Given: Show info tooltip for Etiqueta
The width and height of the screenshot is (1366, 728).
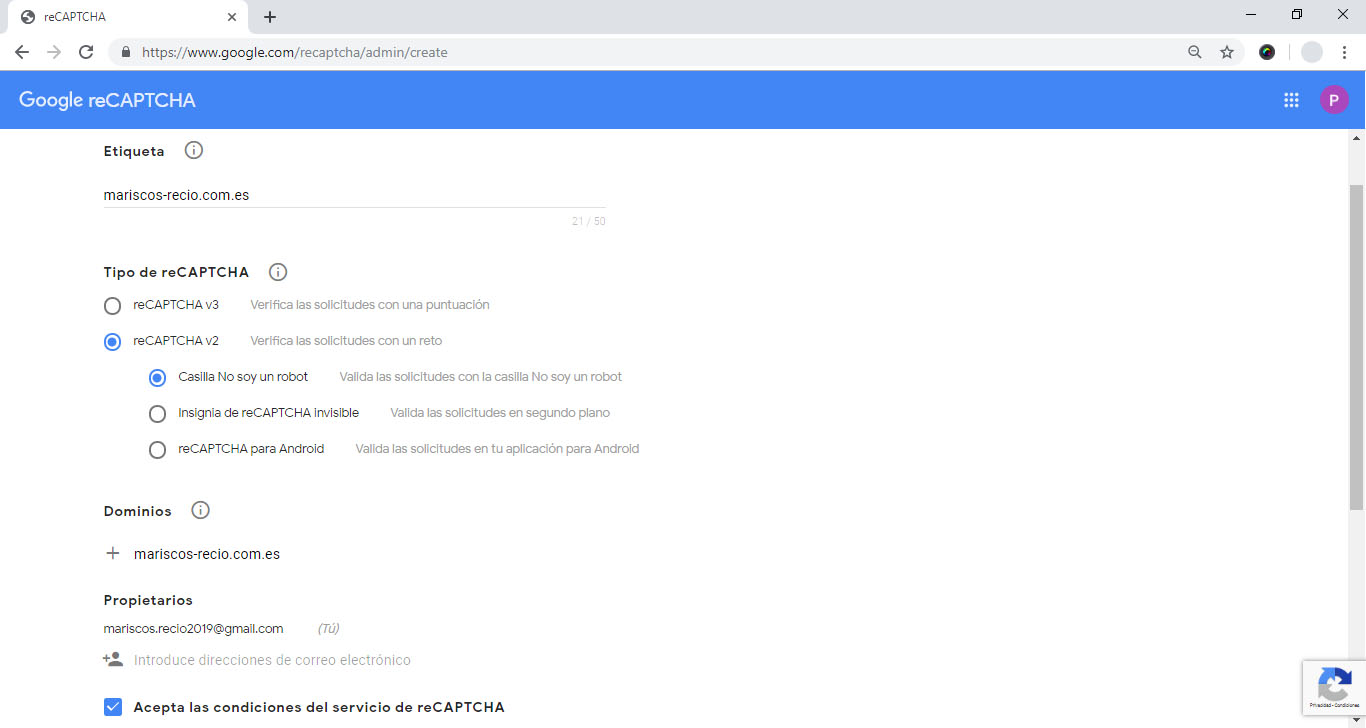Looking at the screenshot, I should click(x=194, y=151).
